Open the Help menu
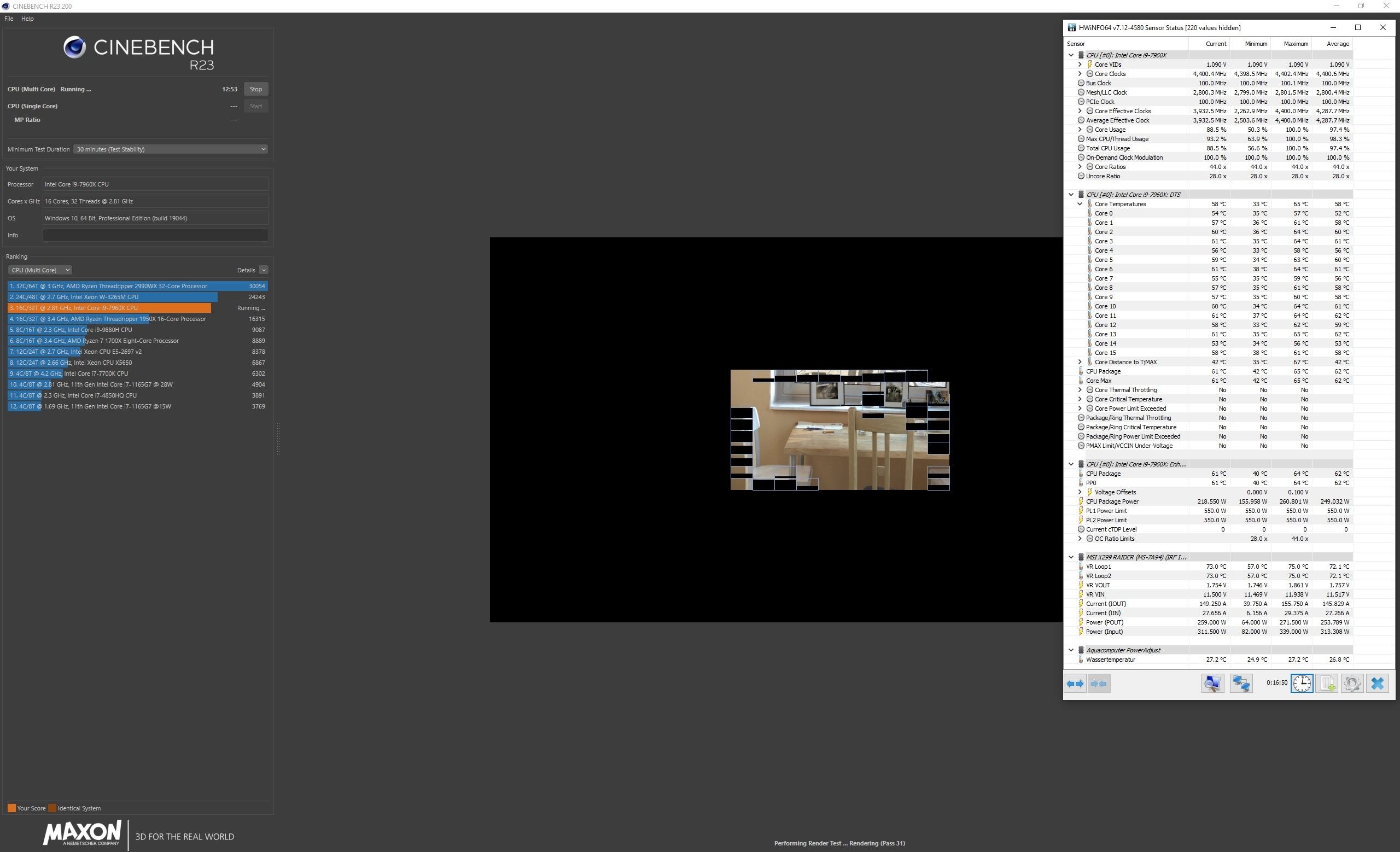 point(27,19)
